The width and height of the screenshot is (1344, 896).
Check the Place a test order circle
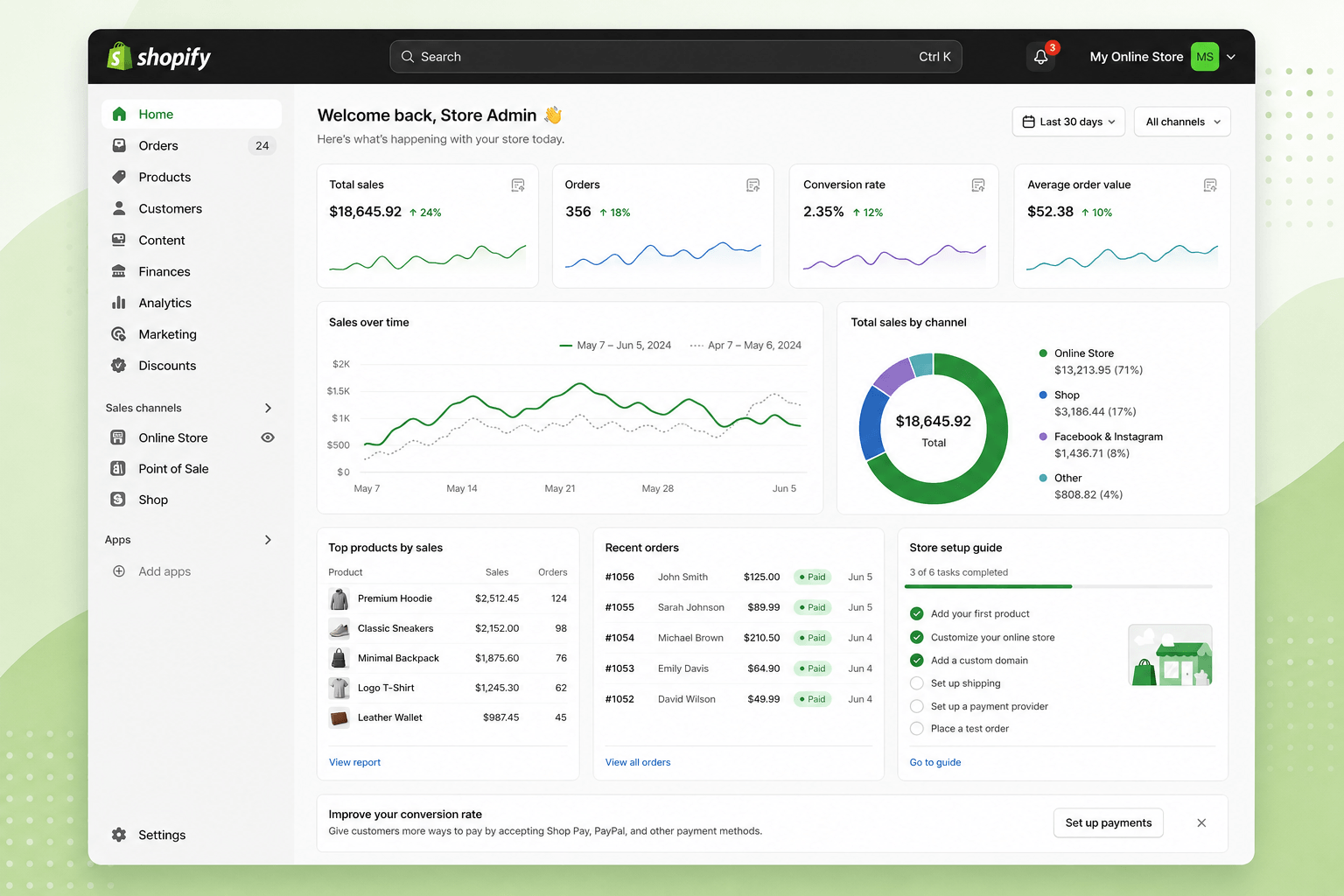click(917, 729)
